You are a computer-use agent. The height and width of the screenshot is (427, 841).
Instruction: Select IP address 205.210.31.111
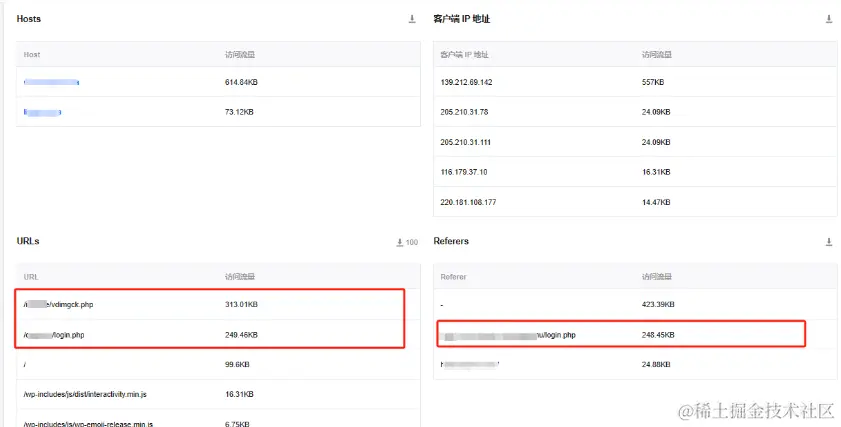pyautogui.click(x=466, y=143)
